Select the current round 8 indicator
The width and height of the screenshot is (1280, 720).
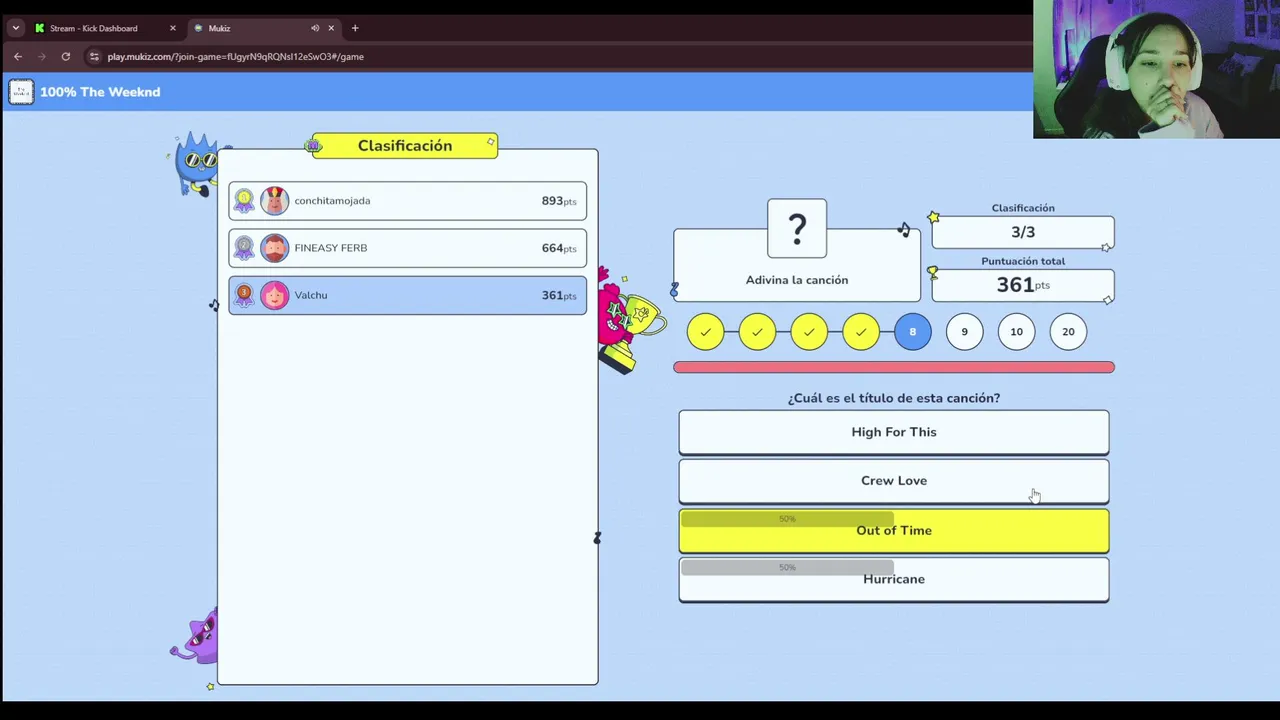point(913,332)
